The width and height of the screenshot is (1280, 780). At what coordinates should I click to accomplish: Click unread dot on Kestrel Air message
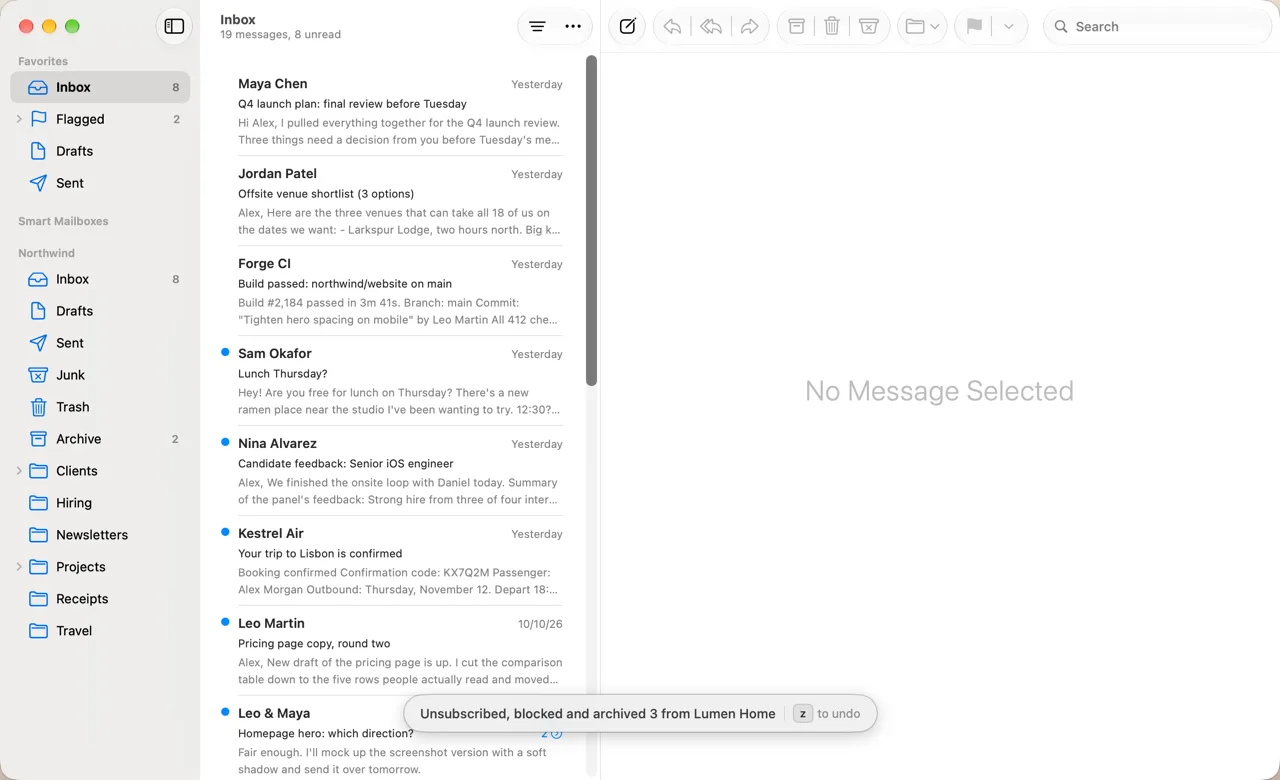(225, 532)
